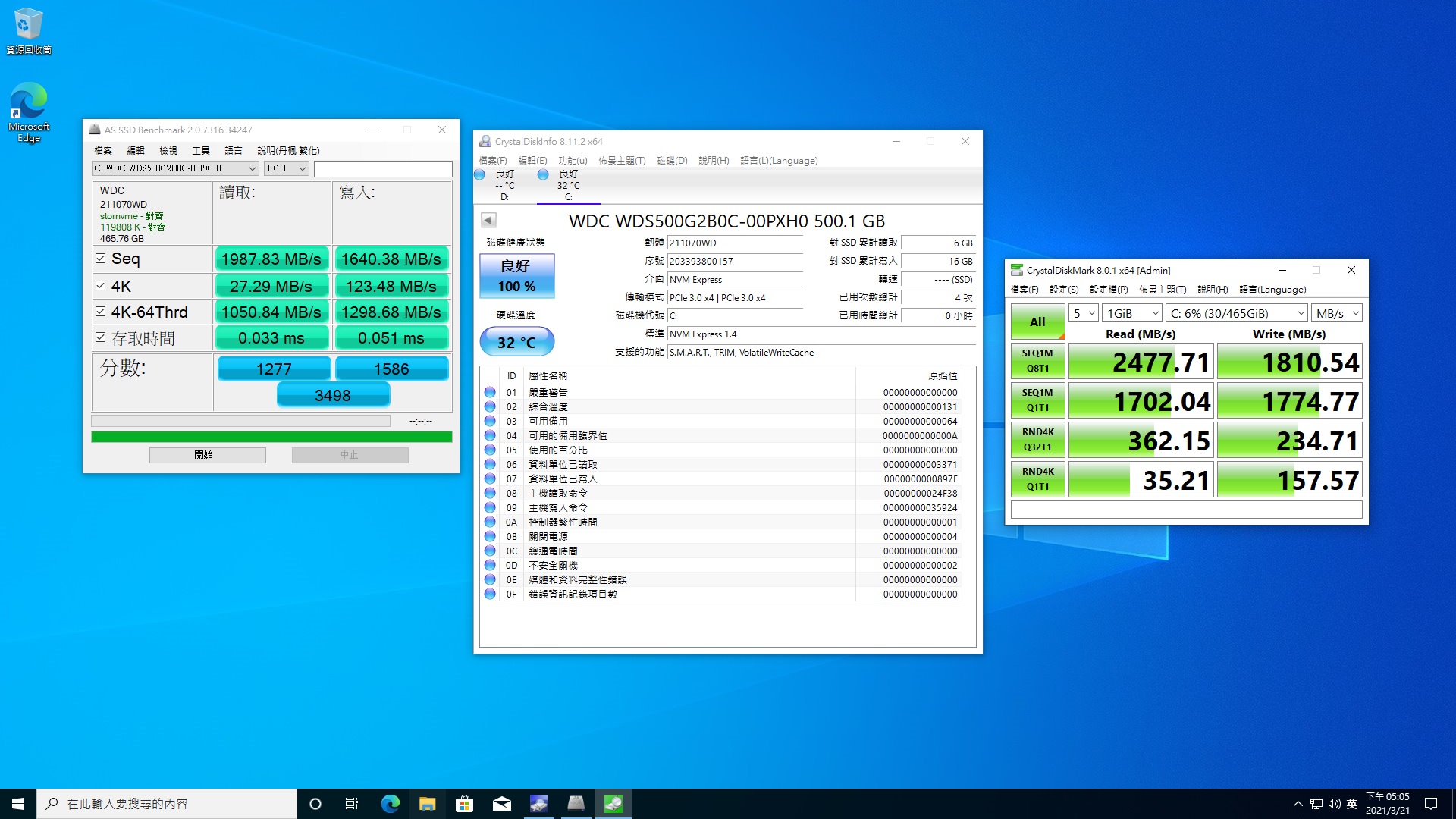1456x819 pixels.
Task: Run the RND4K Q1T1 test
Action: pos(1037,479)
